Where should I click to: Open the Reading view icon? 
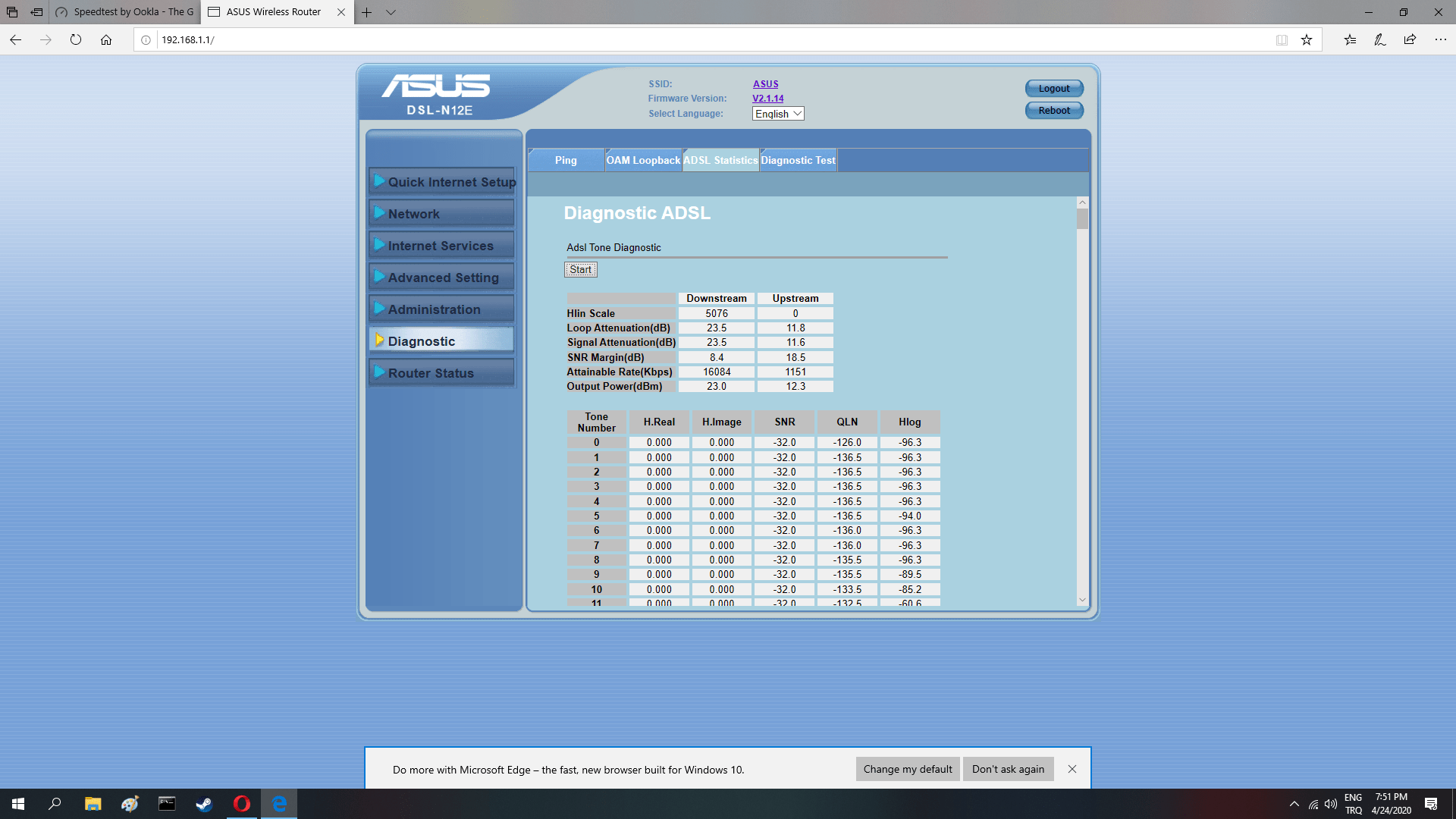(x=1282, y=40)
